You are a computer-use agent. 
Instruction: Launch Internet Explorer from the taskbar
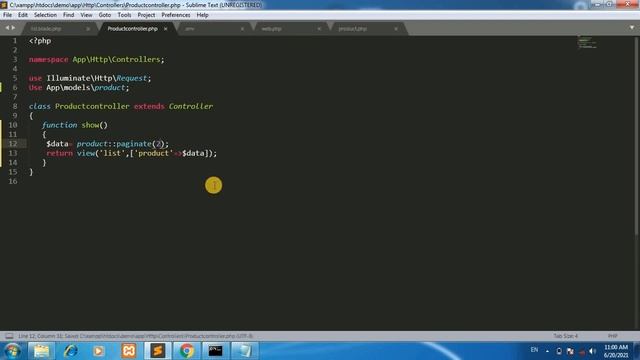(x=70, y=351)
